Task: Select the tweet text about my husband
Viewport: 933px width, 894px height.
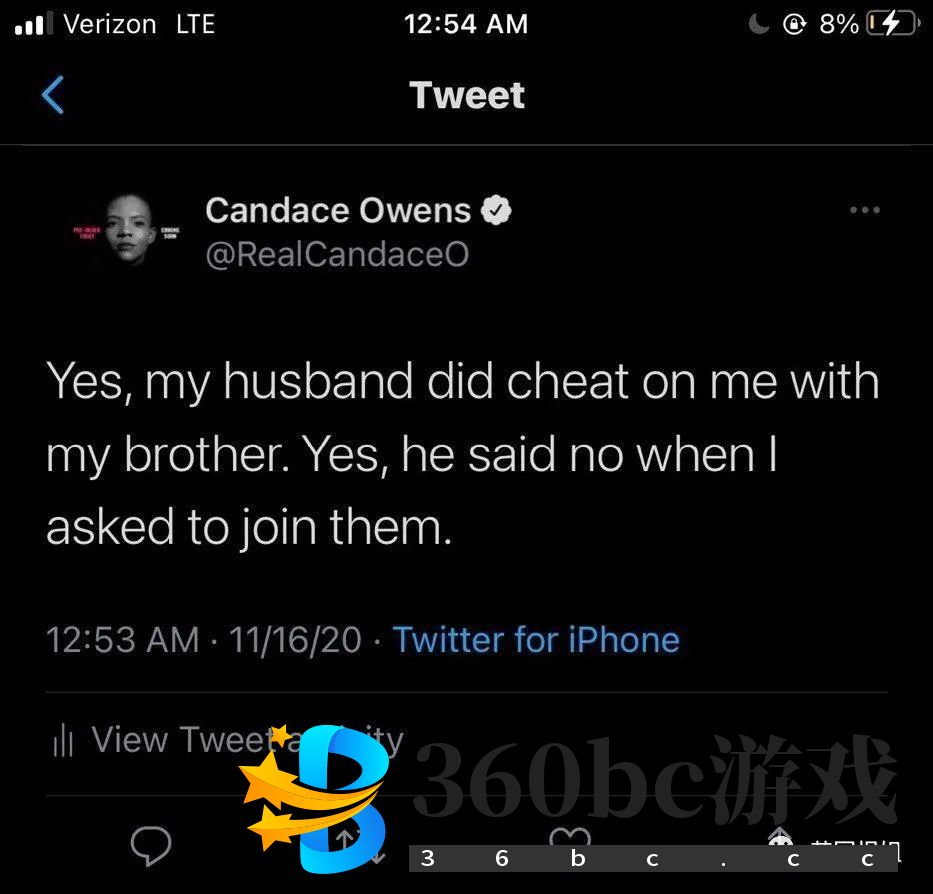Action: [x=463, y=454]
